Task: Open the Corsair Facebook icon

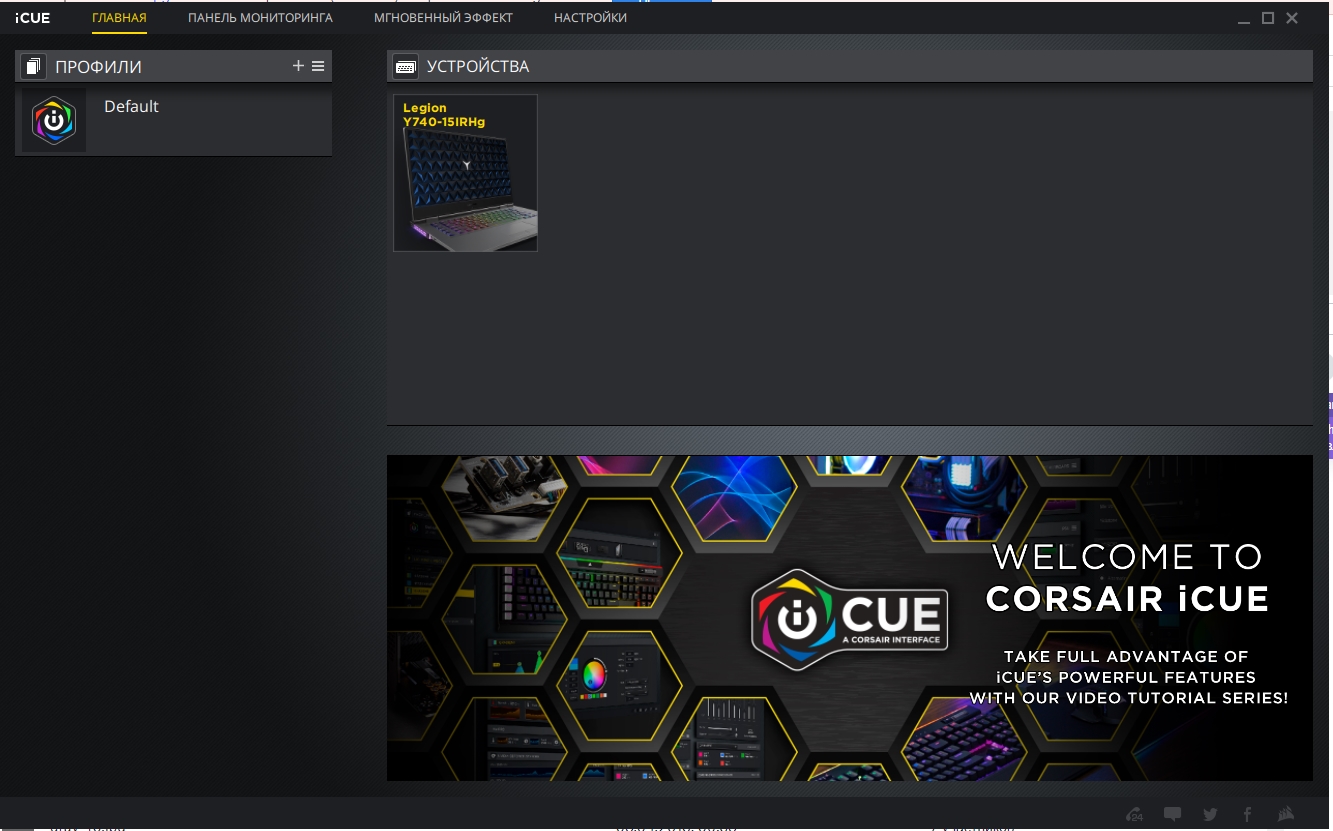Action: tap(1247, 814)
